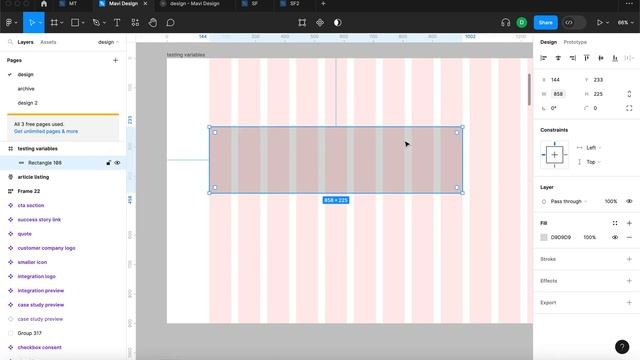This screenshot has width=640, height=360.
Task: Go to home screen icon
Action: [x=44, y=4]
